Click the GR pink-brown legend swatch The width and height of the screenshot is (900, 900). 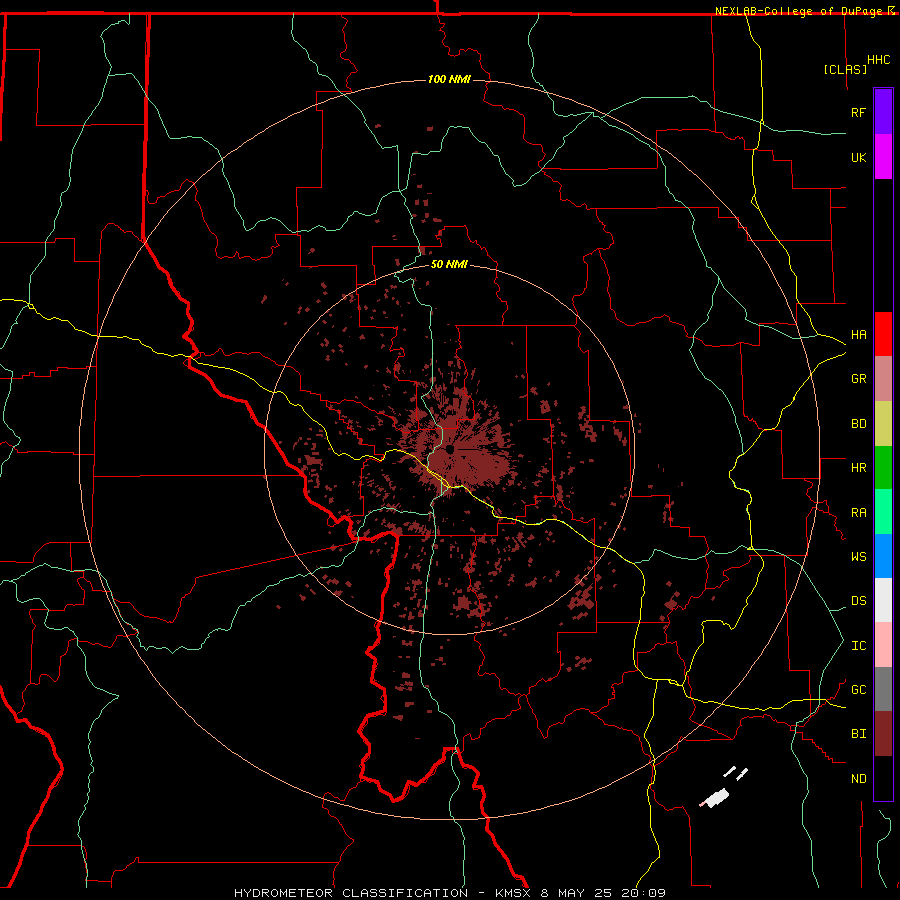(x=883, y=379)
